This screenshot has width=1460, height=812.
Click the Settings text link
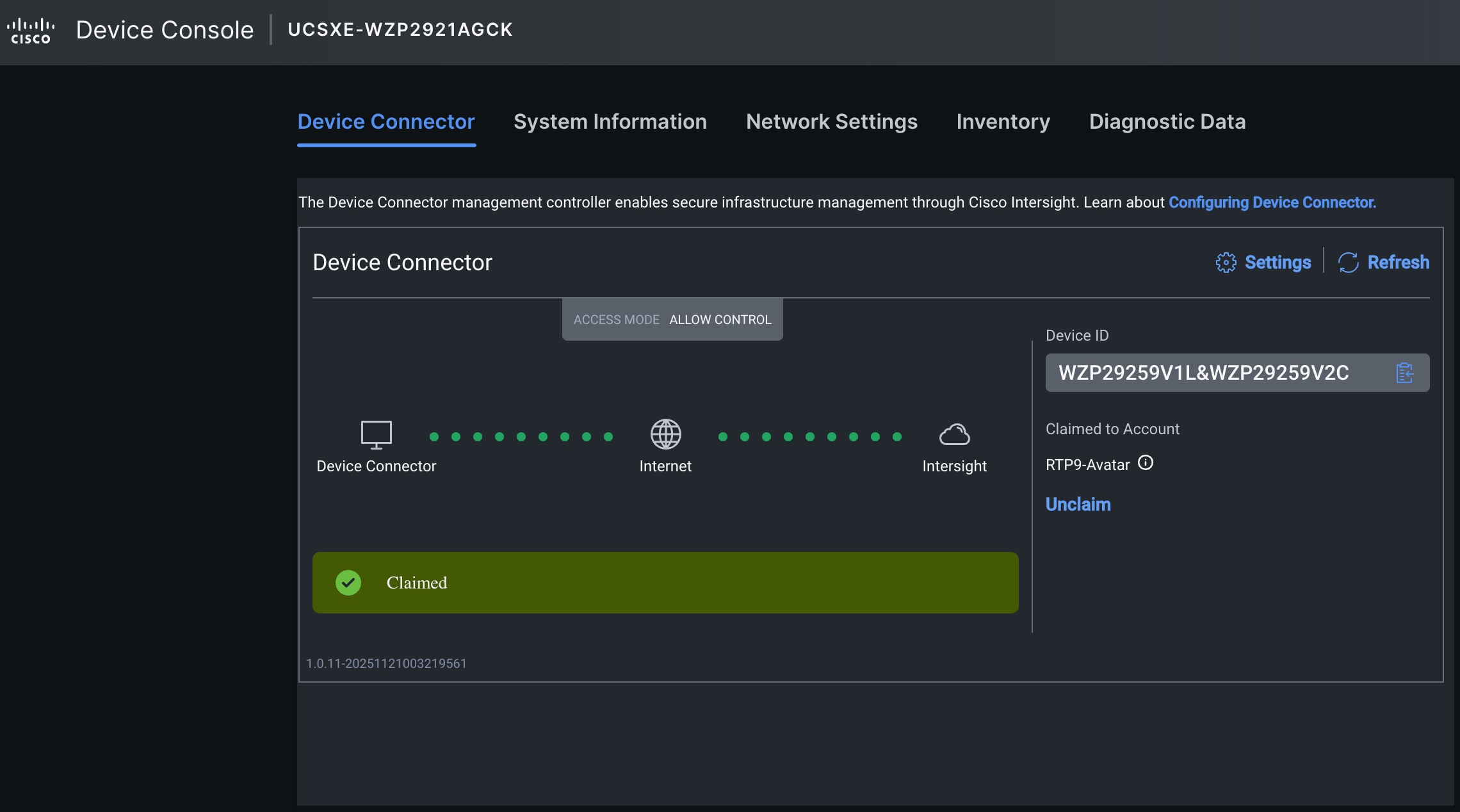[1277, 263]
